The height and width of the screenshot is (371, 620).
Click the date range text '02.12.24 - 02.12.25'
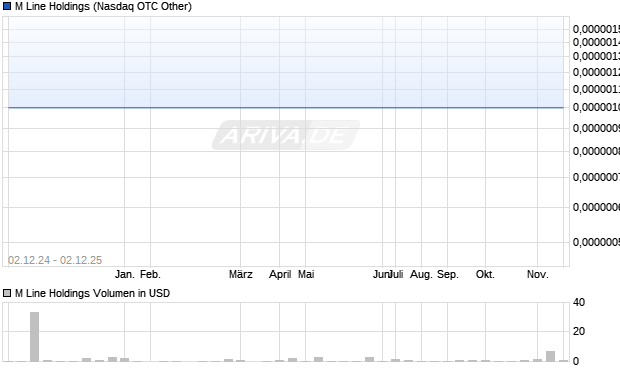55,260
